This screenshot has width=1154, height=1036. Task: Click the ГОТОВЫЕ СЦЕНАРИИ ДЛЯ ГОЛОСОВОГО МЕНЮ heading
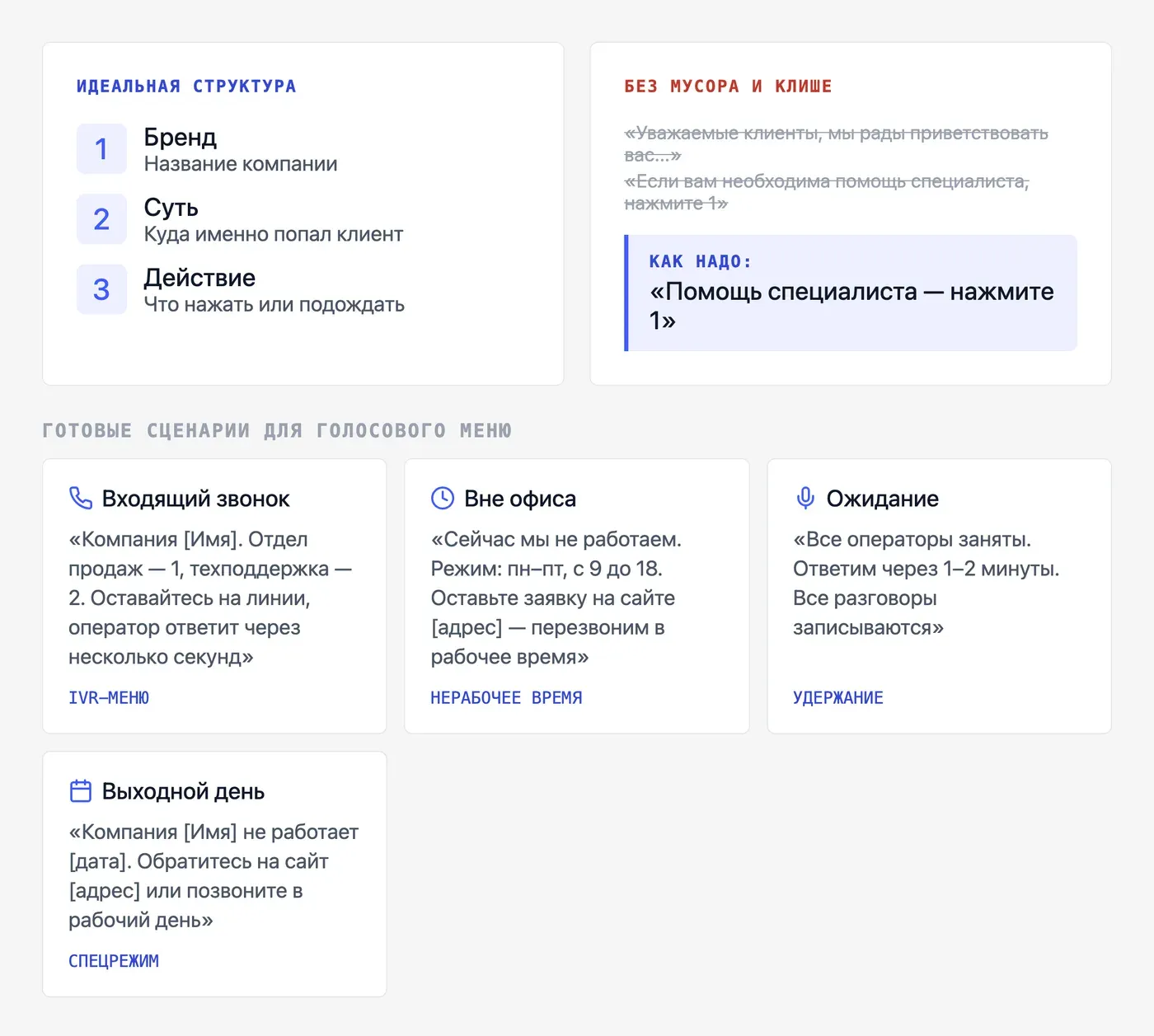tap(277, 430)
